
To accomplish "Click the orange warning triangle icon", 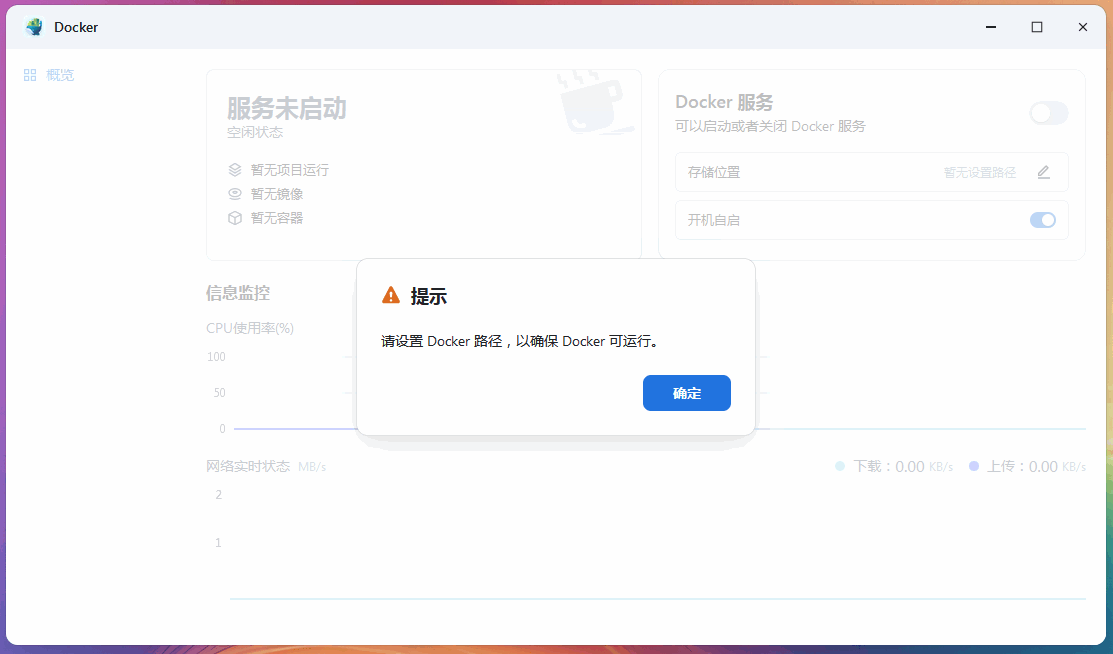I will [x=390, y=295].
